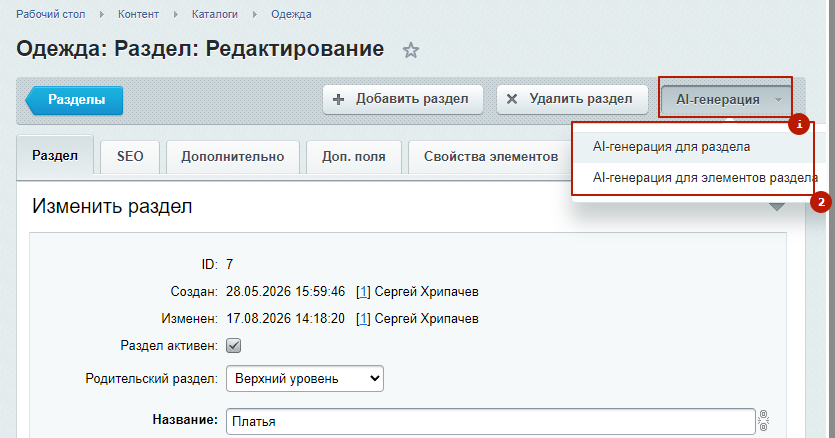The image size is (835, 438).
Task: Switch to the SEO tab
Action: tap(130, 157)
